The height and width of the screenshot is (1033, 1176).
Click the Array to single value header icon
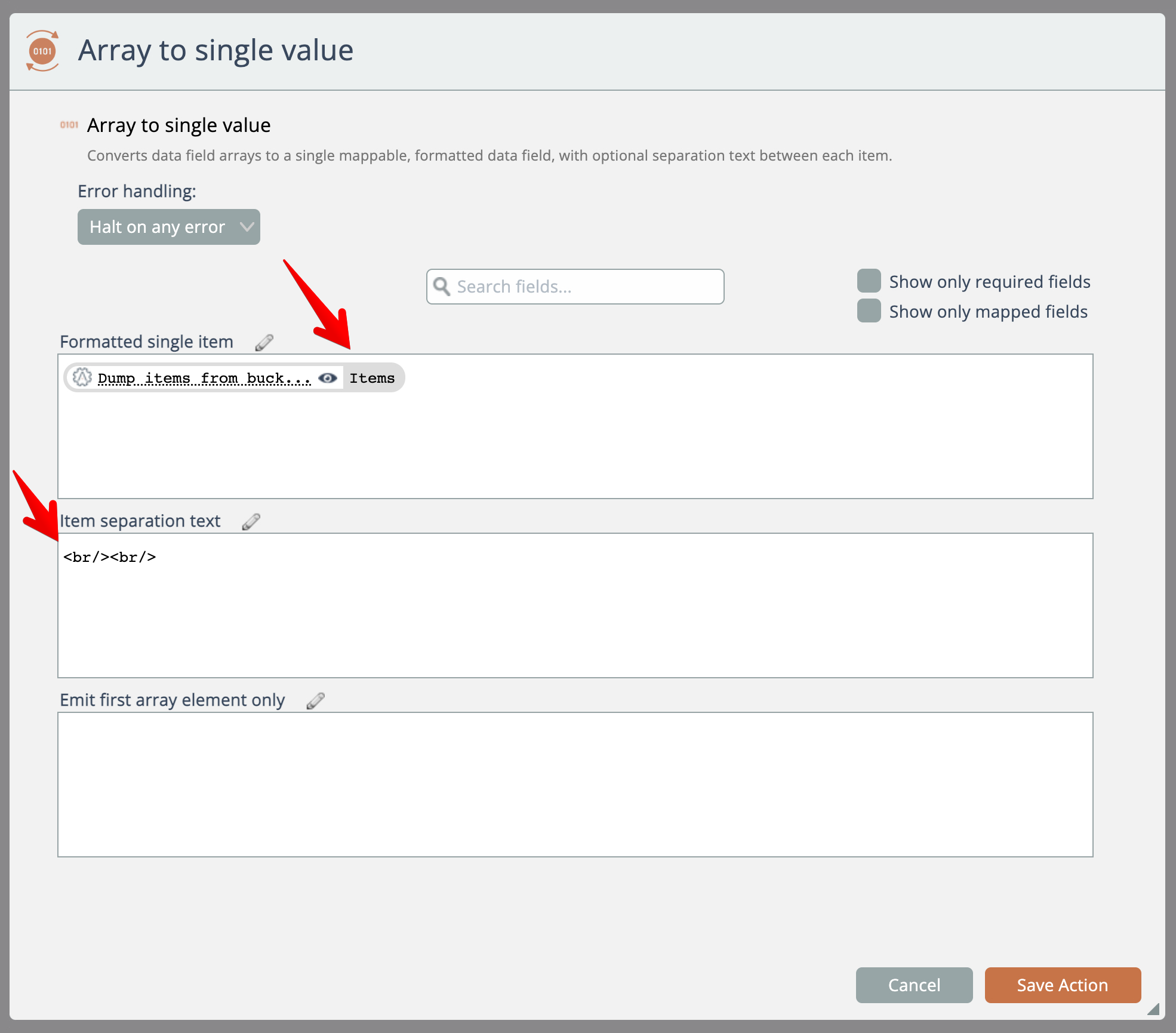(42, 51)
